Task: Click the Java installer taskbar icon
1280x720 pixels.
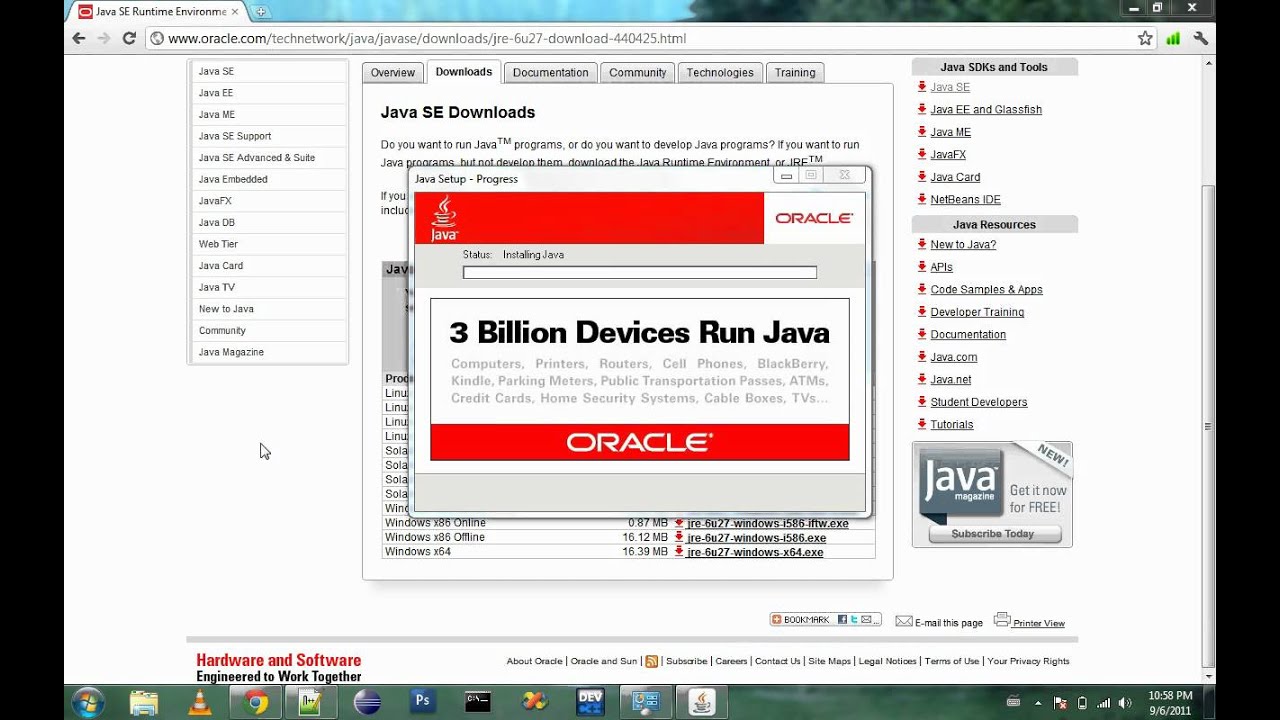Action: [701, 702]
